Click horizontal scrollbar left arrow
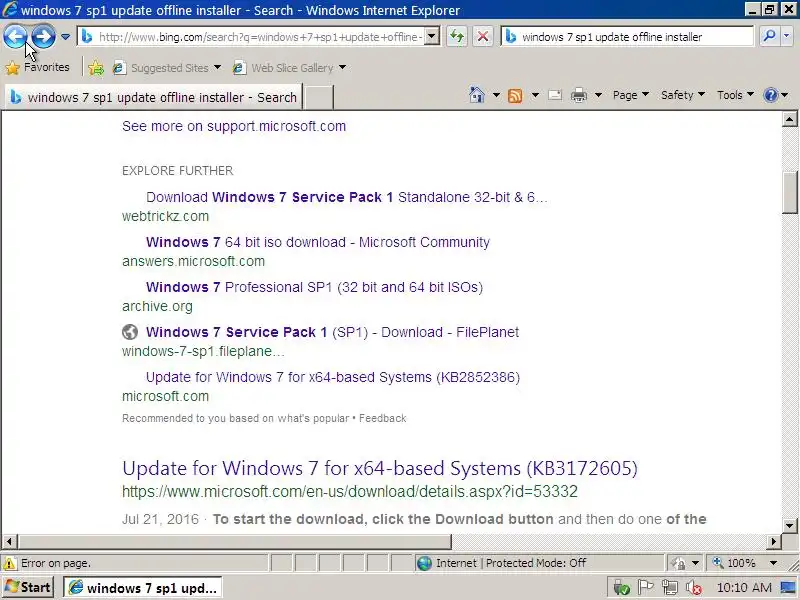Screen dimensions: 800x600 [x=10, y=541]
